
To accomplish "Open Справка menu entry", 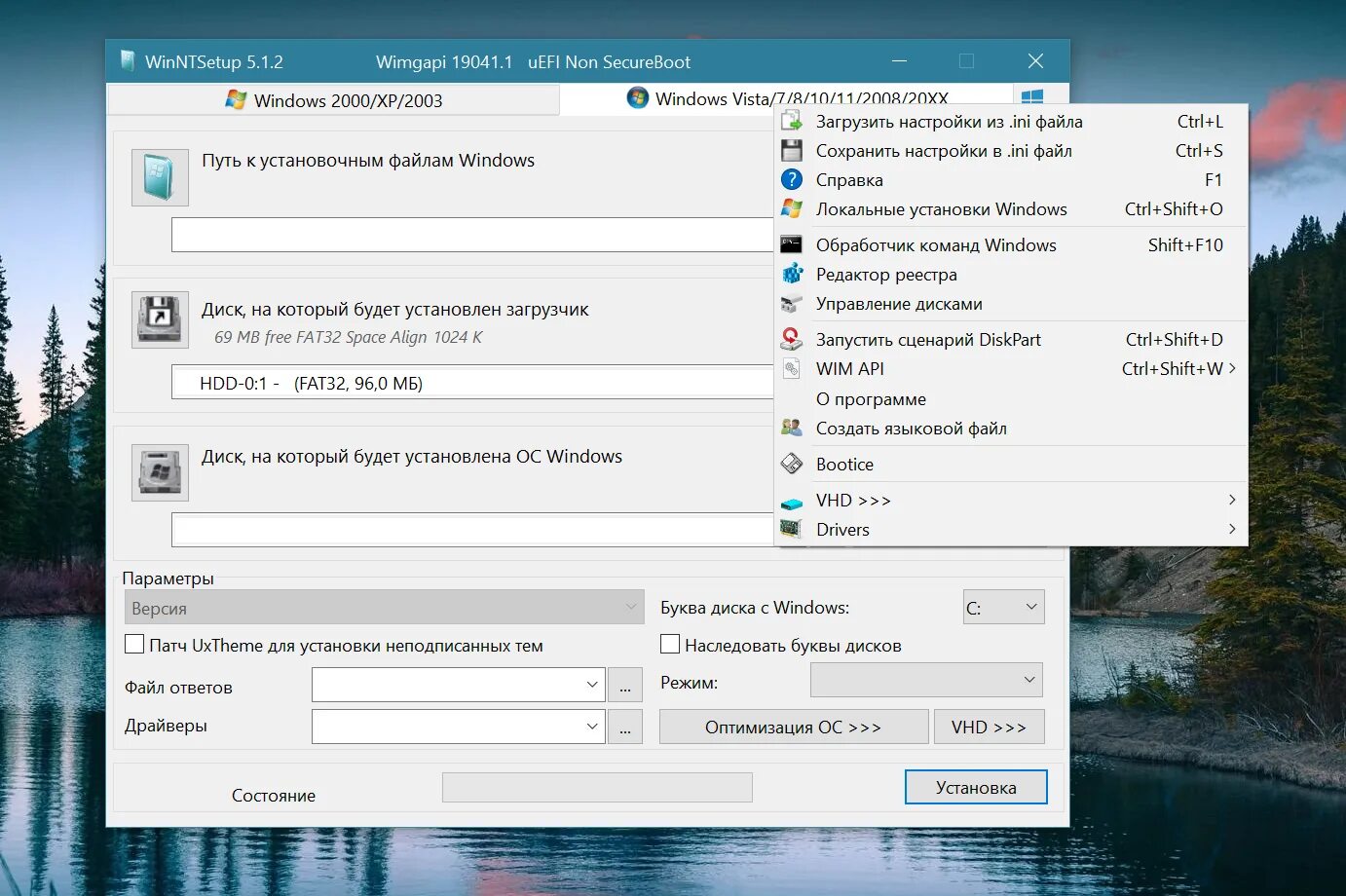I will pos(1011,180).
